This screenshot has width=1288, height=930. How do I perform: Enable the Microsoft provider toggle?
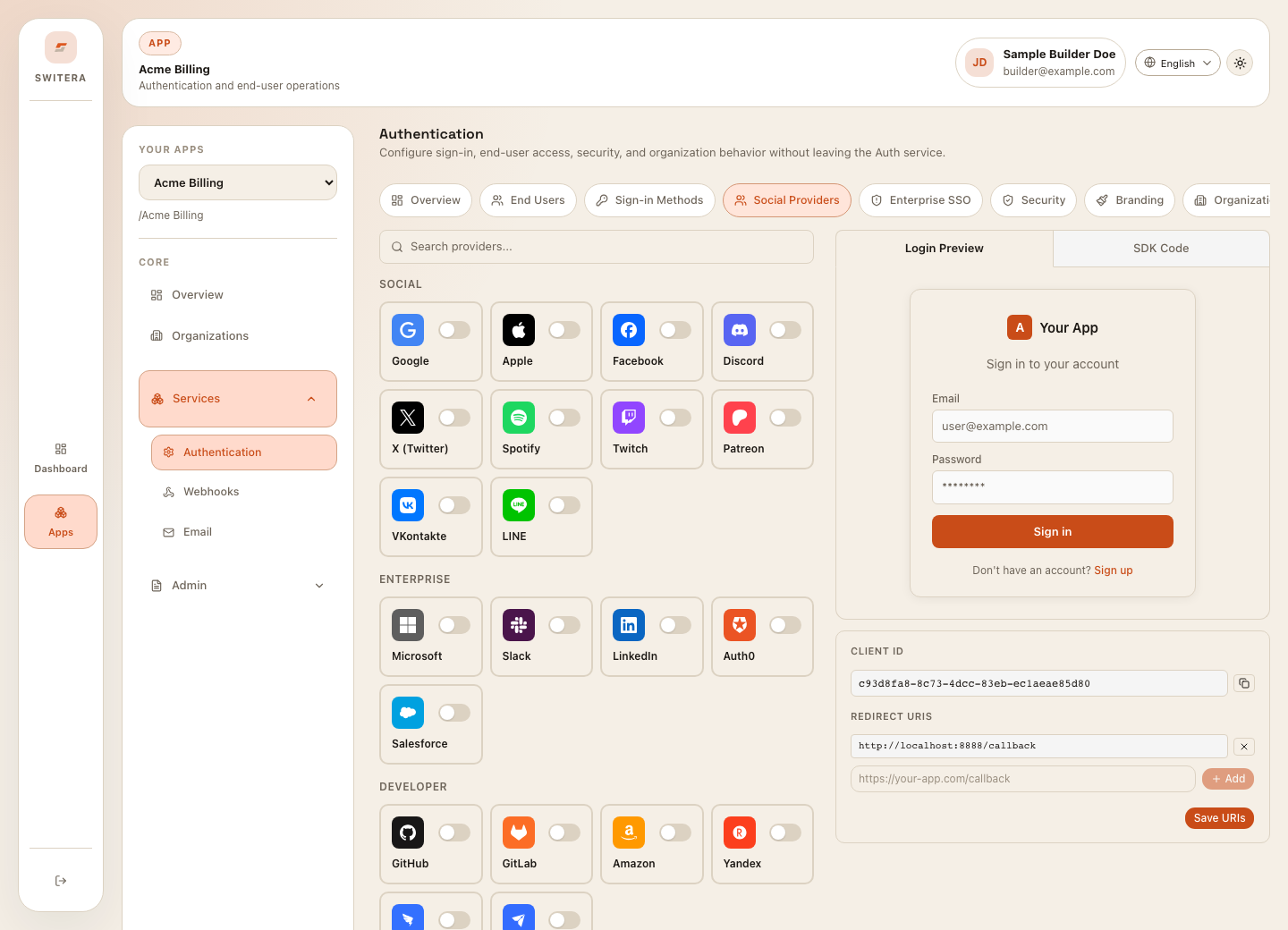[454, 625]
